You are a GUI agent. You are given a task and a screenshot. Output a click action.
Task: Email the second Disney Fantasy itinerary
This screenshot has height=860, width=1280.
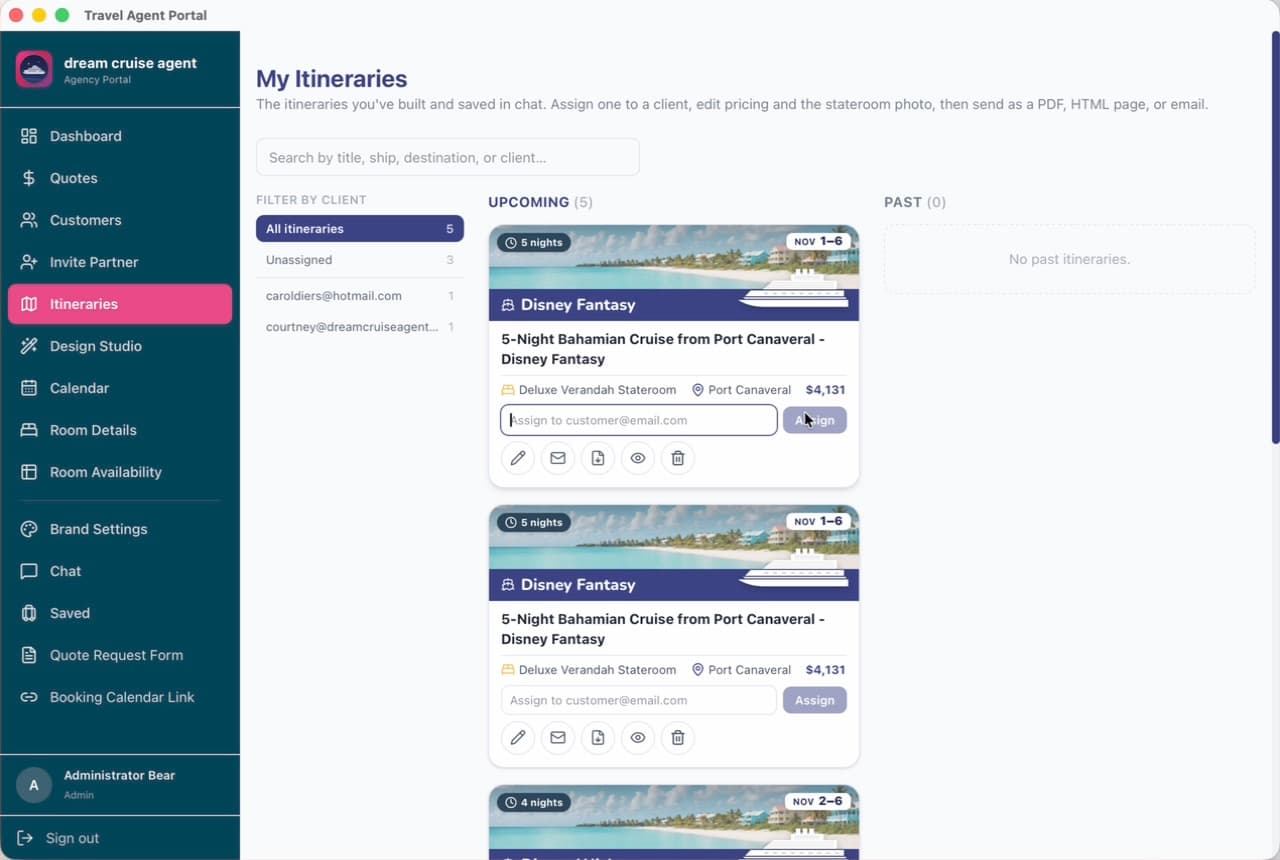558,738
